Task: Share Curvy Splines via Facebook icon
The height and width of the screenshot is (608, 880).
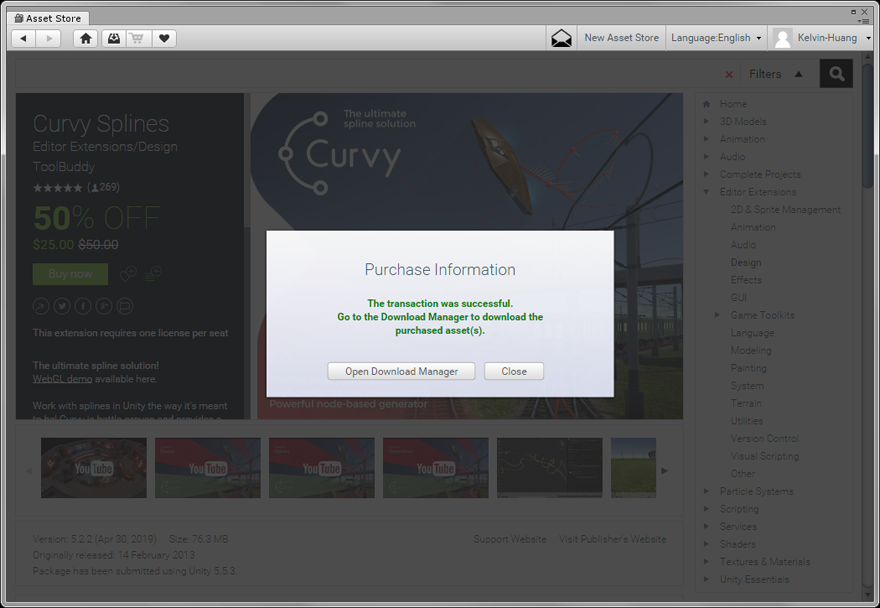Action: [x=83, y=306]
